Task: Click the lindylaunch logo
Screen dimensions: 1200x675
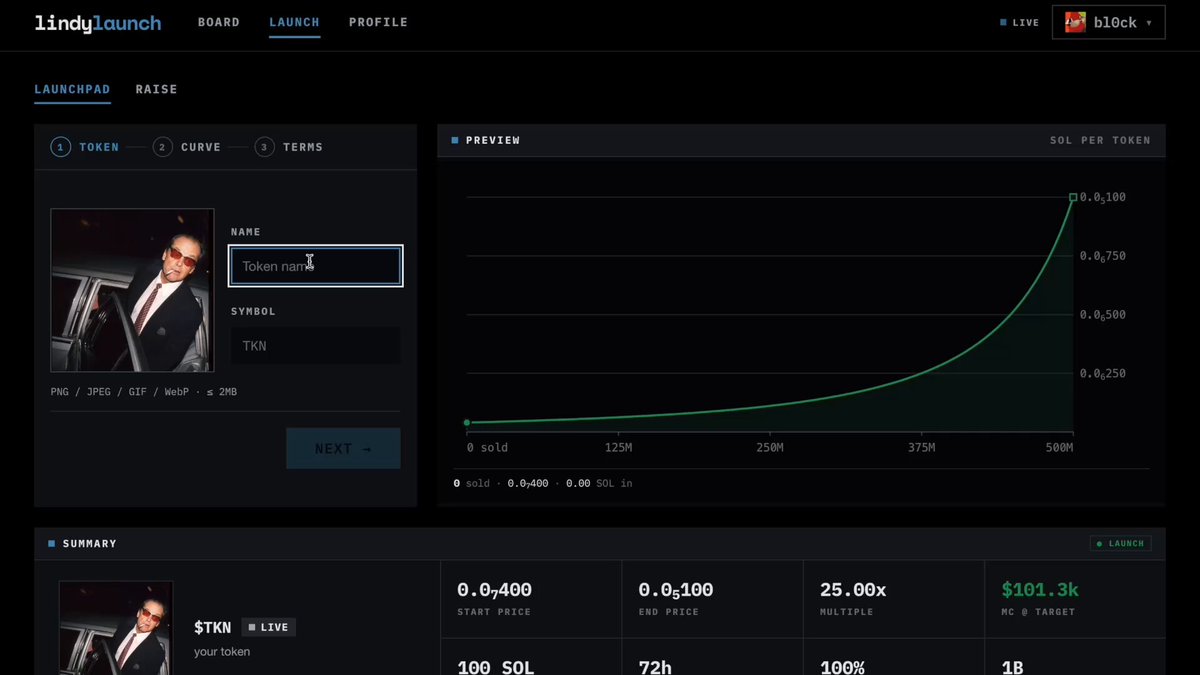Action: click(x=97, y=23)
